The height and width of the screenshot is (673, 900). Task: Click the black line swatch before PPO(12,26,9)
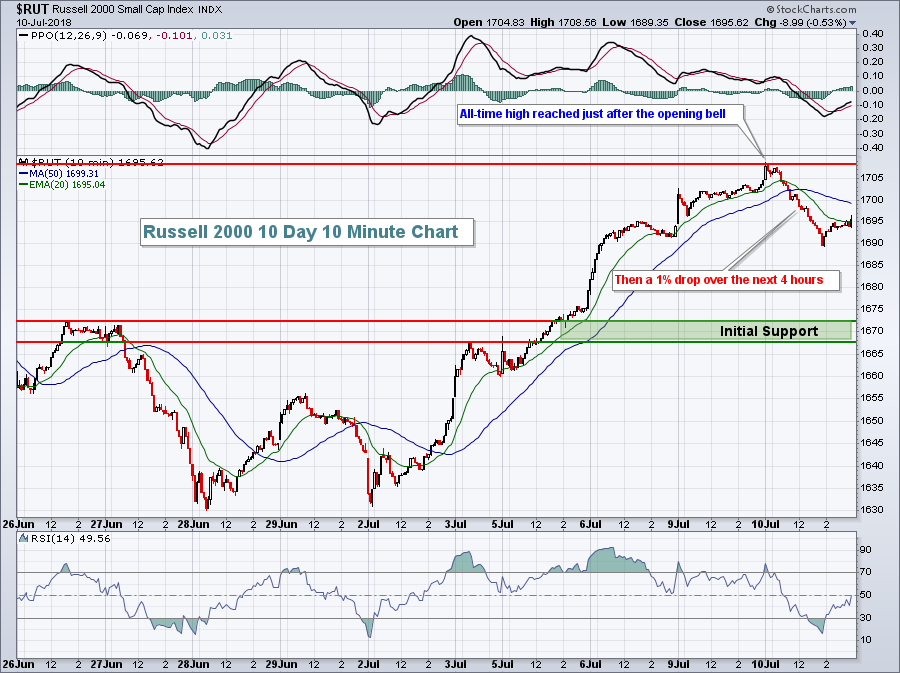pyautogui.click(x=23, y=36)
